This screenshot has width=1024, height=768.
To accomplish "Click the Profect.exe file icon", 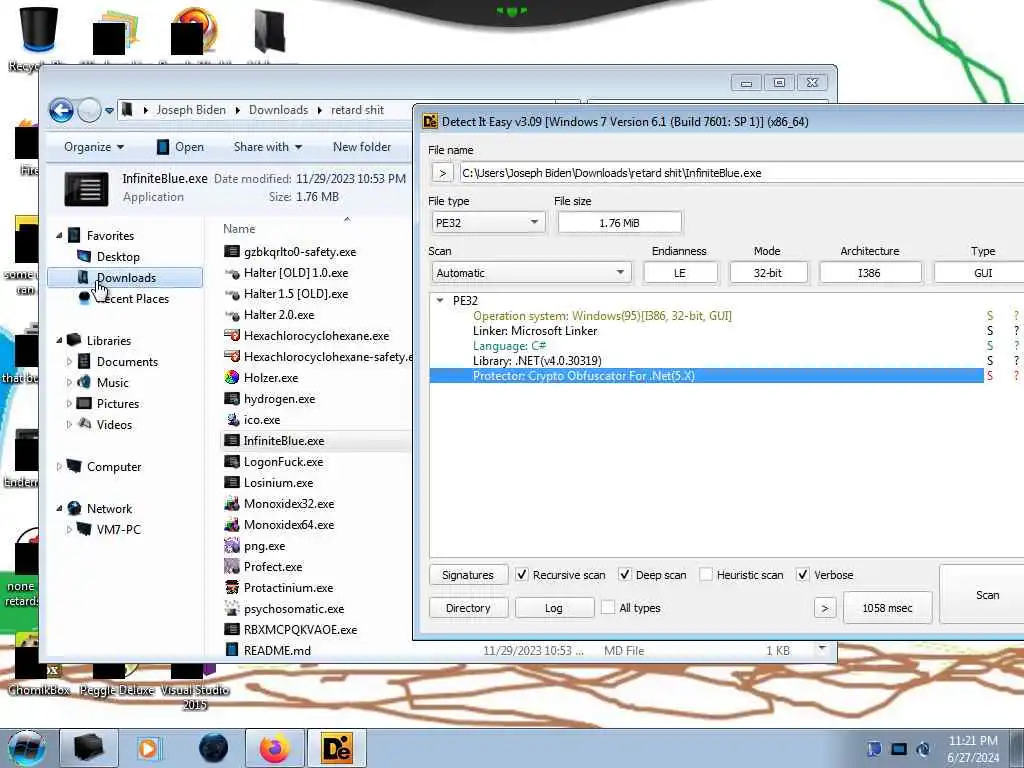I will tap(231, 566).
